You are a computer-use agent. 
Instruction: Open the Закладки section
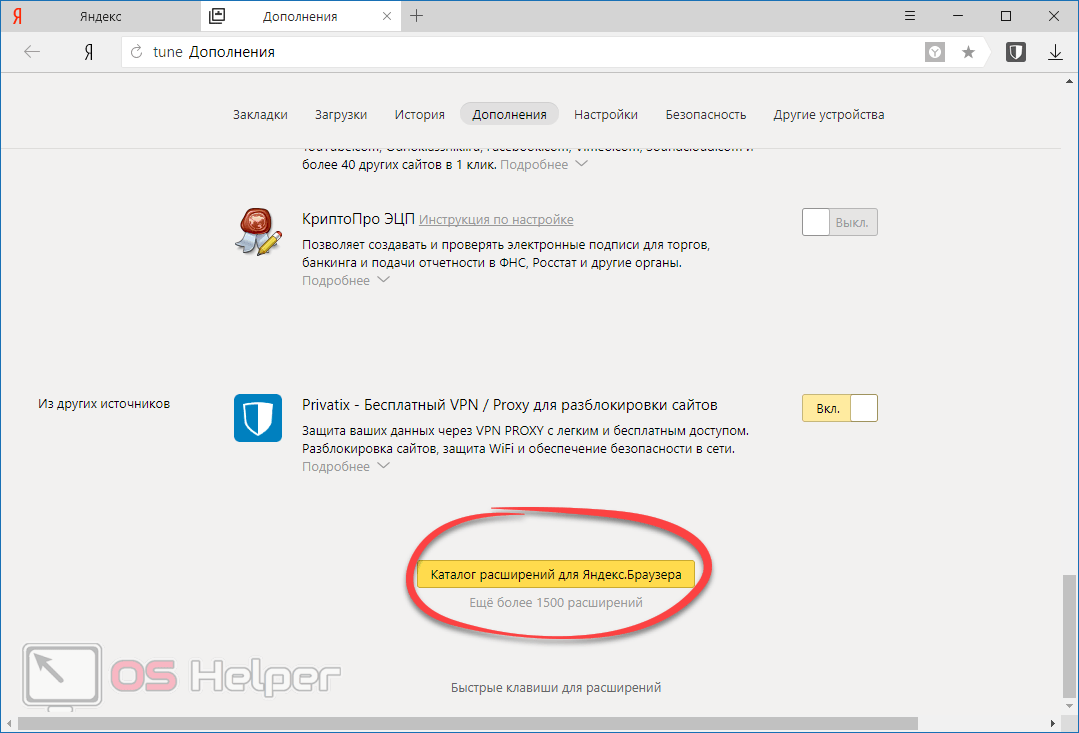tap(260, 115)
